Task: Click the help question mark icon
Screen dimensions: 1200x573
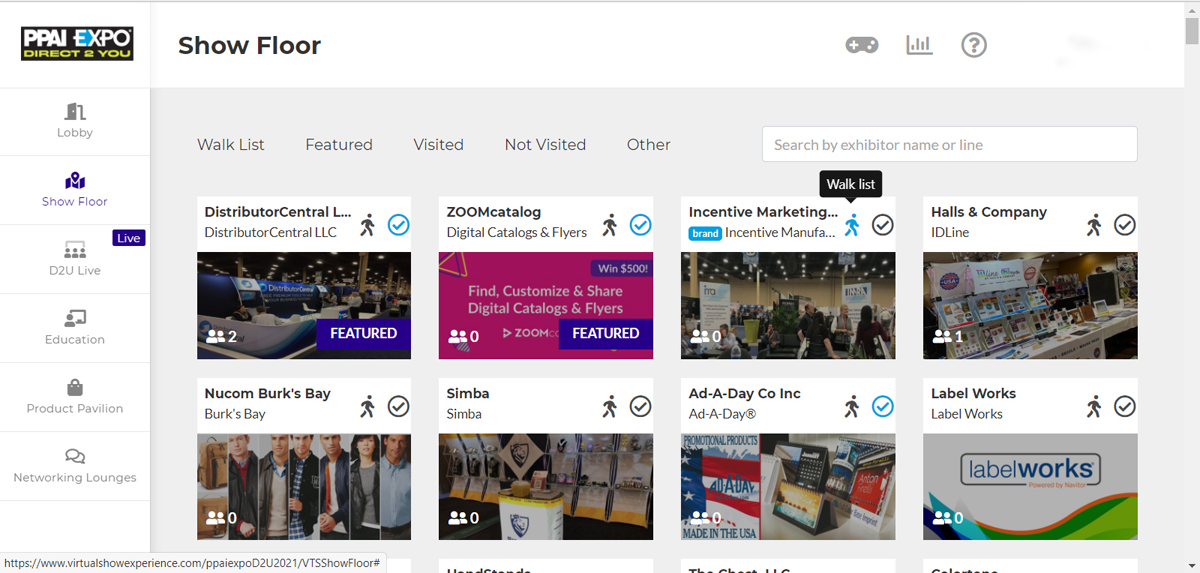Action: 973,45
